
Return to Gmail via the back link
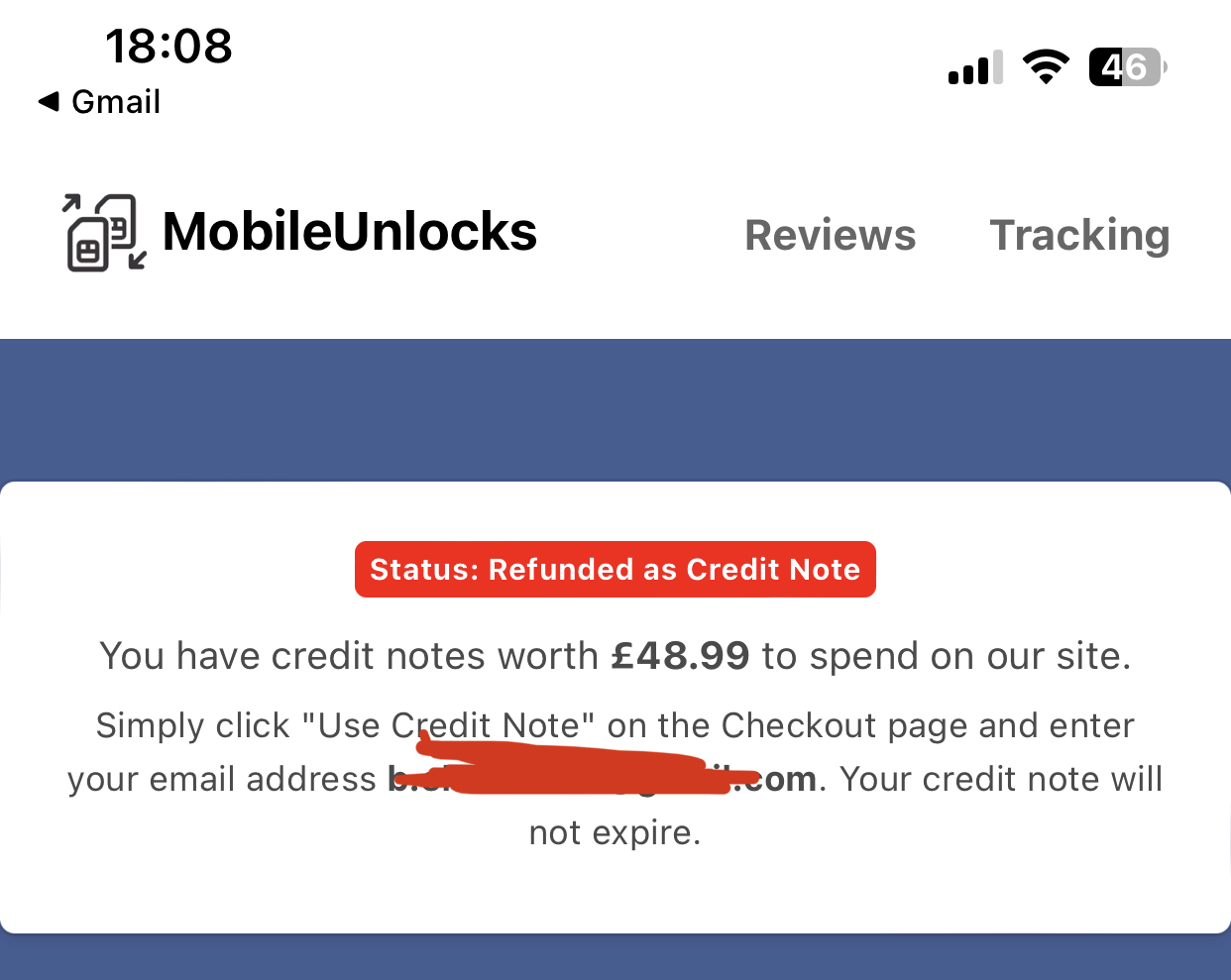(x=96, y=100)
